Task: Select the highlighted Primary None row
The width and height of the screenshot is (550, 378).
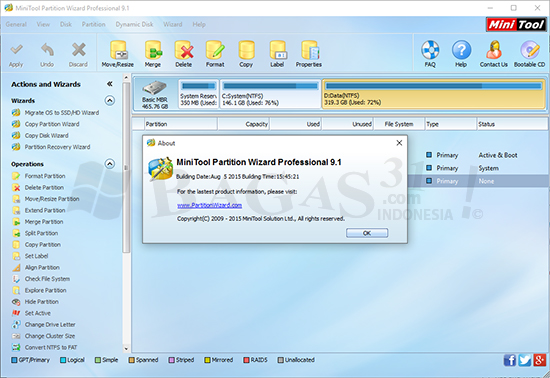Action: pyautogui.click(x=478, y=181)
